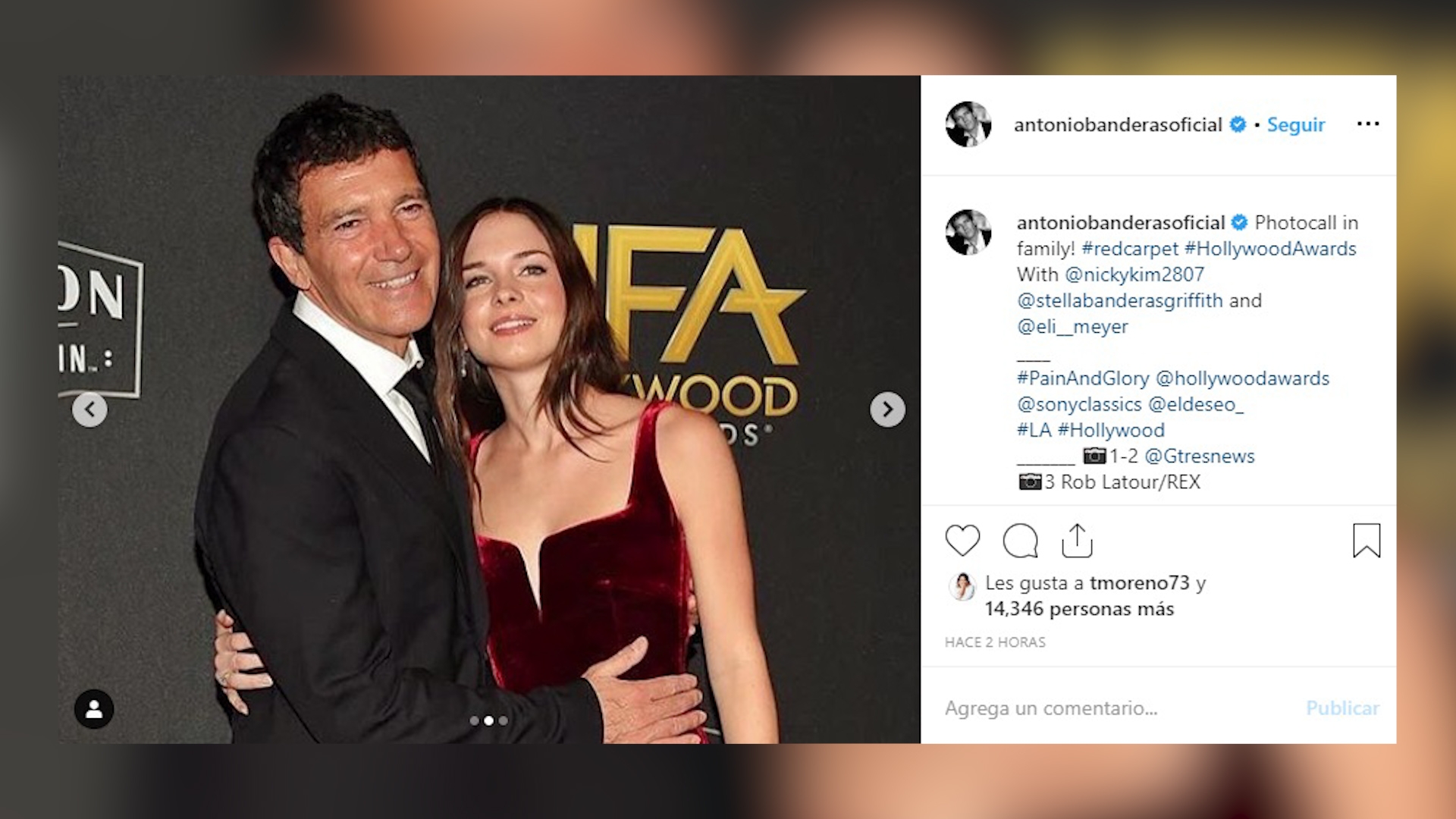
Task: Open the #PainAndGlory hashtag link
Action: (1083, 378)
